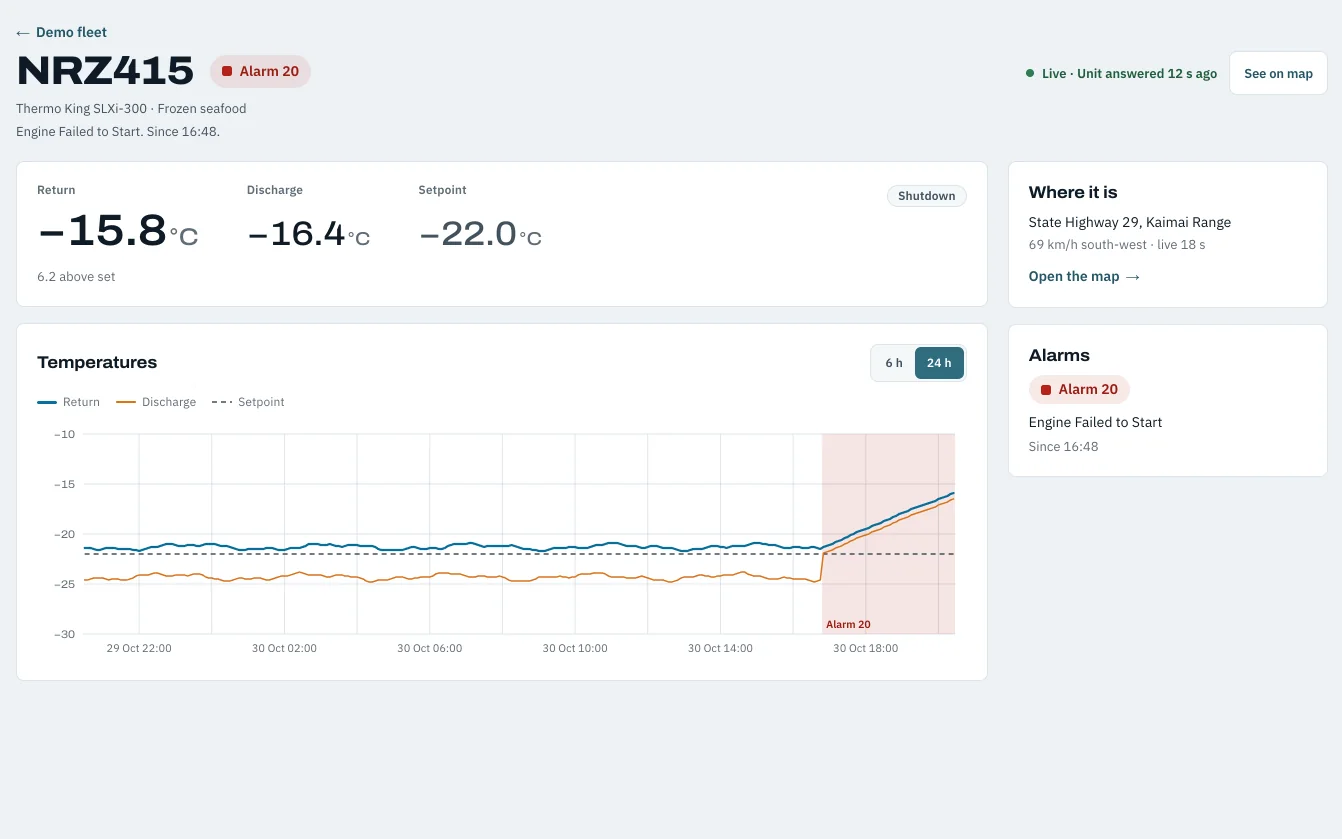The width and height of the screenshot is (1342, 839).
Task: Click 'Engine Failed to Start. Since 16:48.' header line
Action: (x=118, y=131)
